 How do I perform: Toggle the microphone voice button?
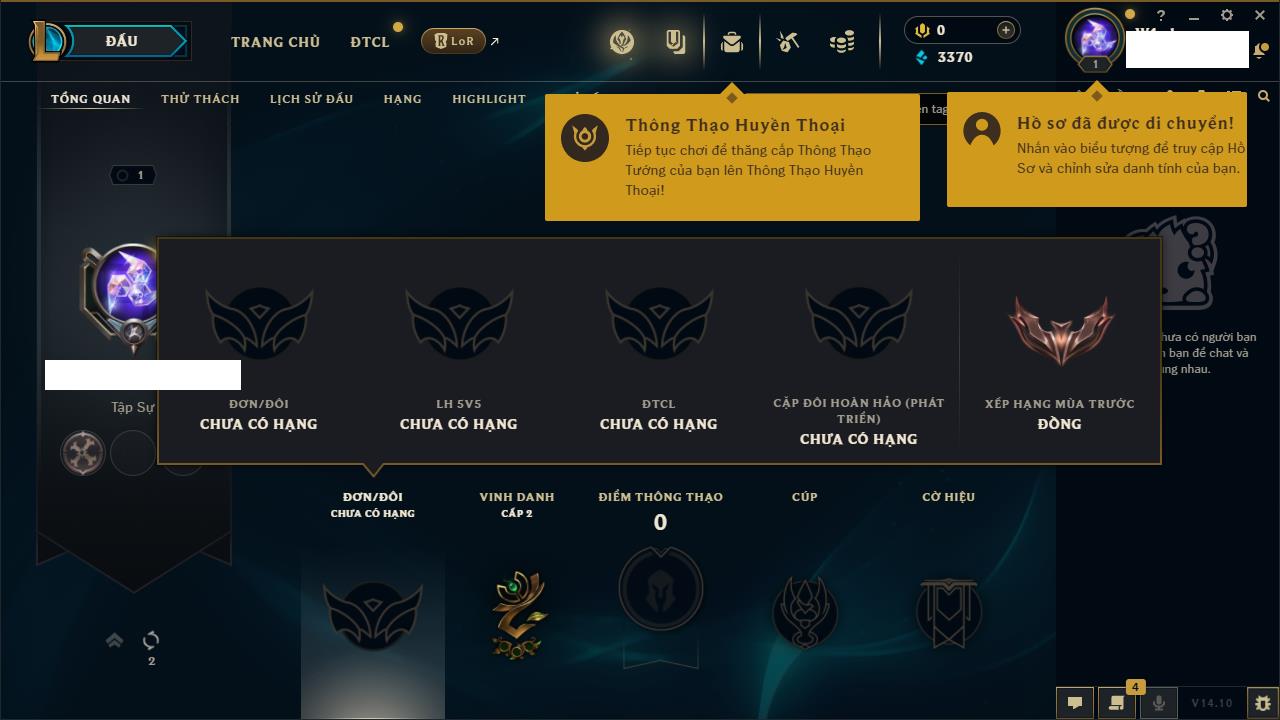[1158, 703]
